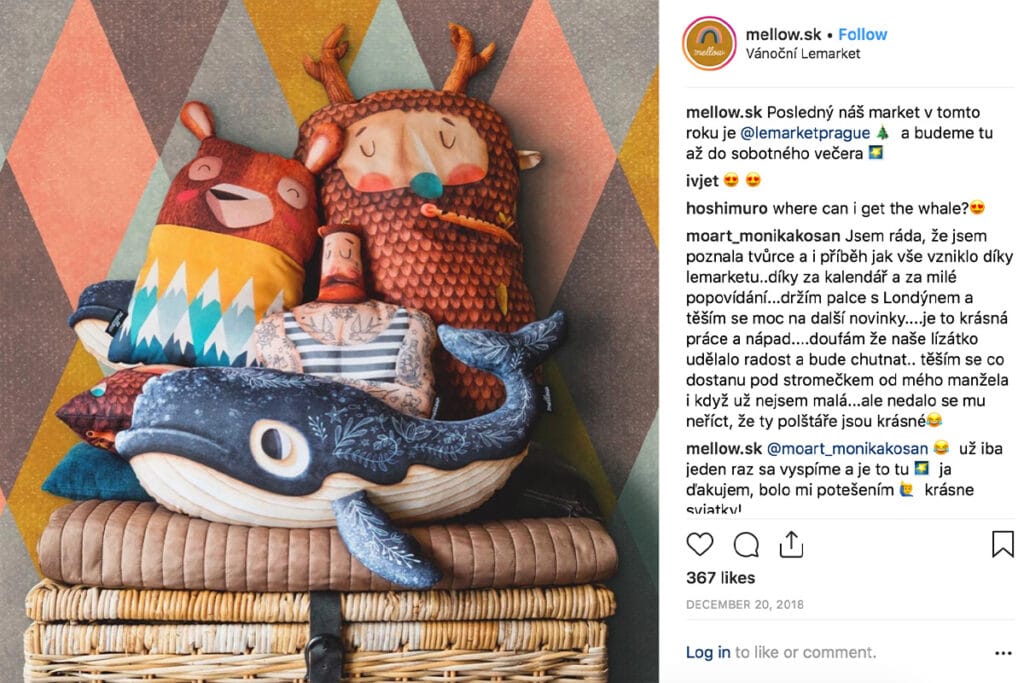View the 367 likes list
Image resolution: width=1024 pixels, height=683 pixels.
(720, 578)
